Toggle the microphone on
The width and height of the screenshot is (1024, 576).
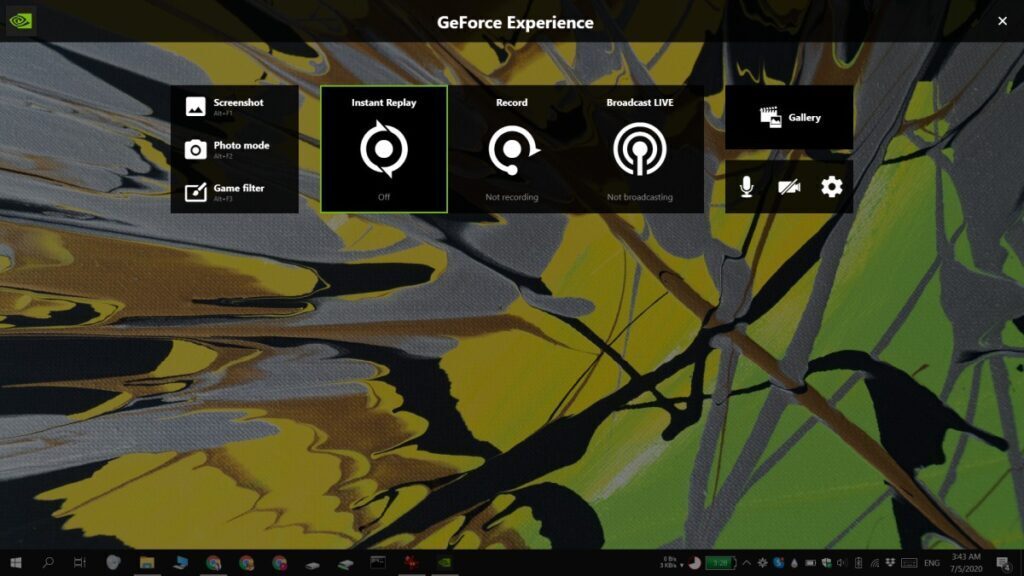747,186
